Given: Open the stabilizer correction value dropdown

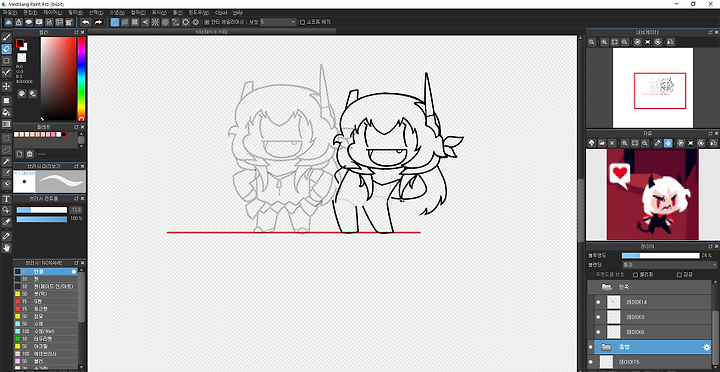Looking at the screenshot, I should [x=278, y=22].
